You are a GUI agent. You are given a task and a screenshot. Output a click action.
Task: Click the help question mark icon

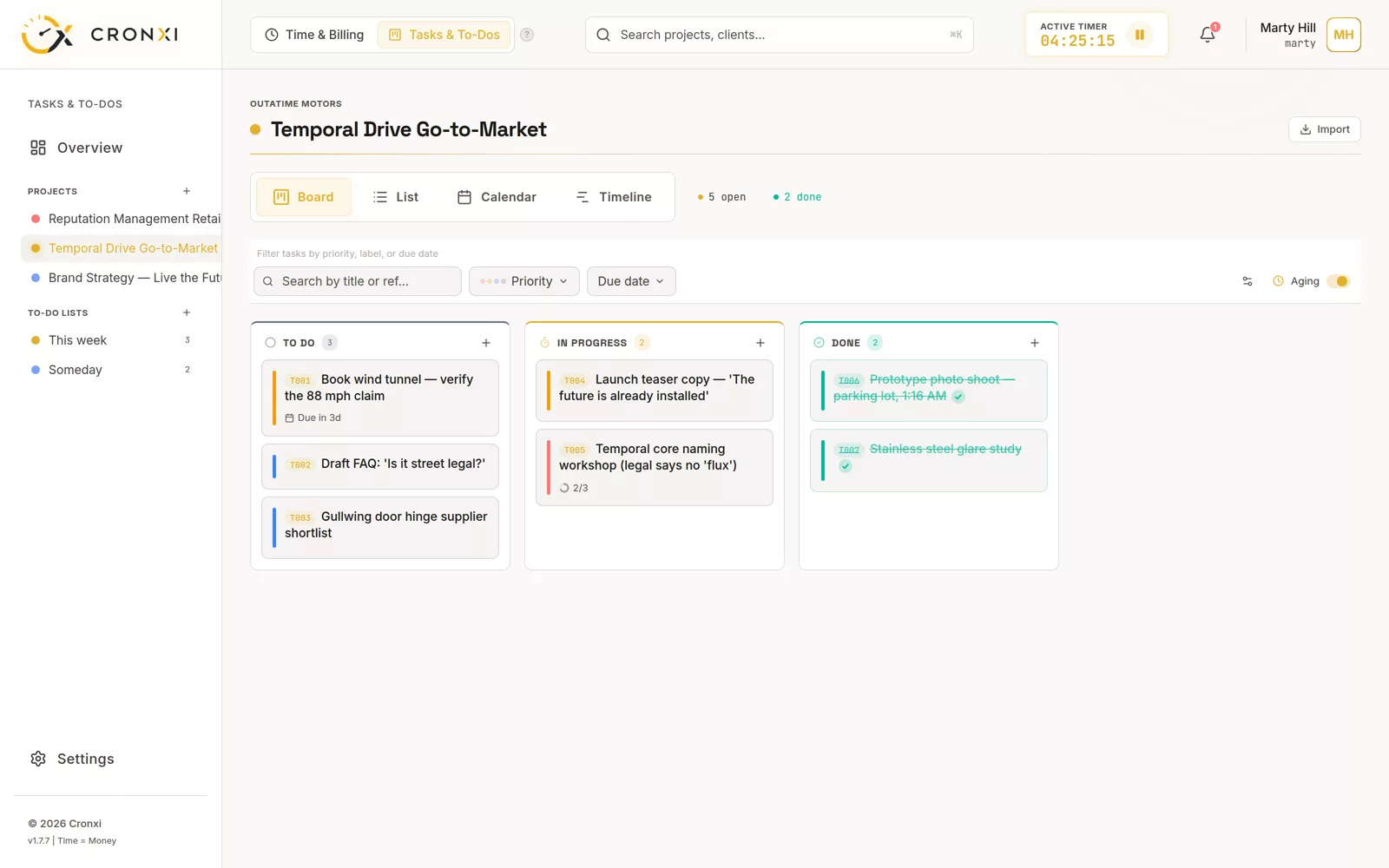tap(527, 35)
